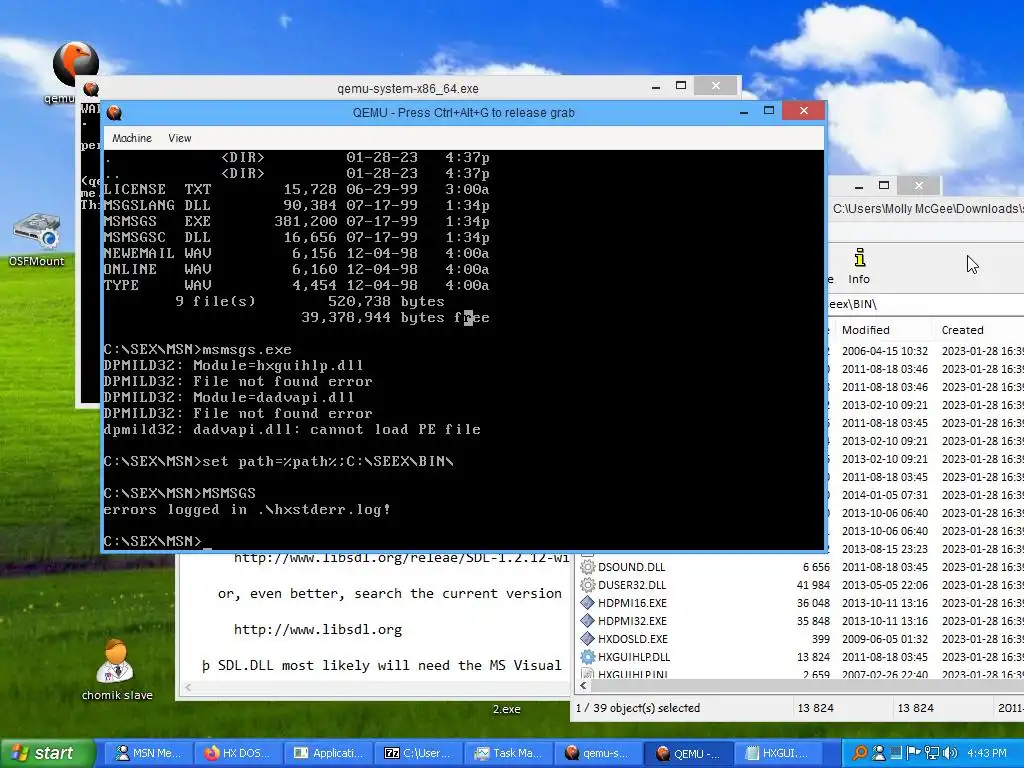This screenshot has width=1024, height=768.
Task: Switch to Application taskbar item
Action: [x=328, y=753]
